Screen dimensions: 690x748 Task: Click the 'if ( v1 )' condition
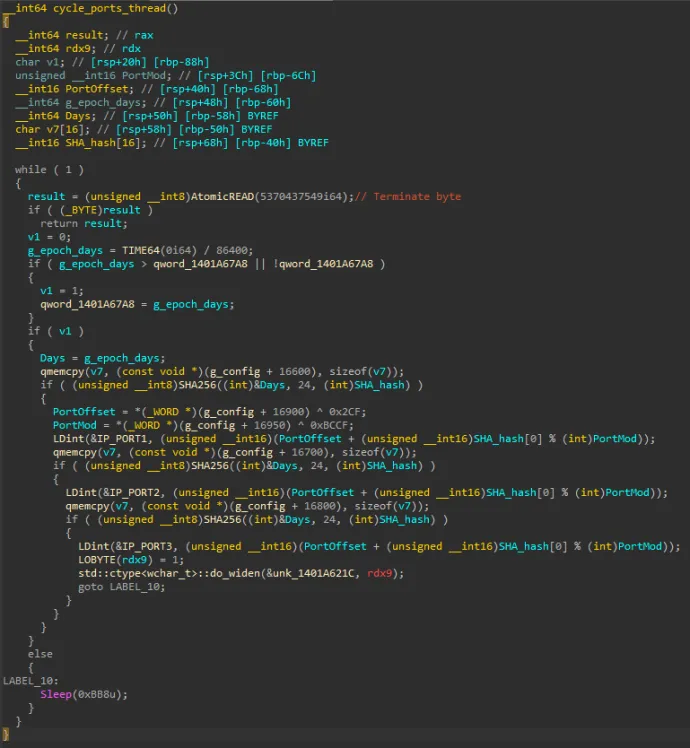55,331
